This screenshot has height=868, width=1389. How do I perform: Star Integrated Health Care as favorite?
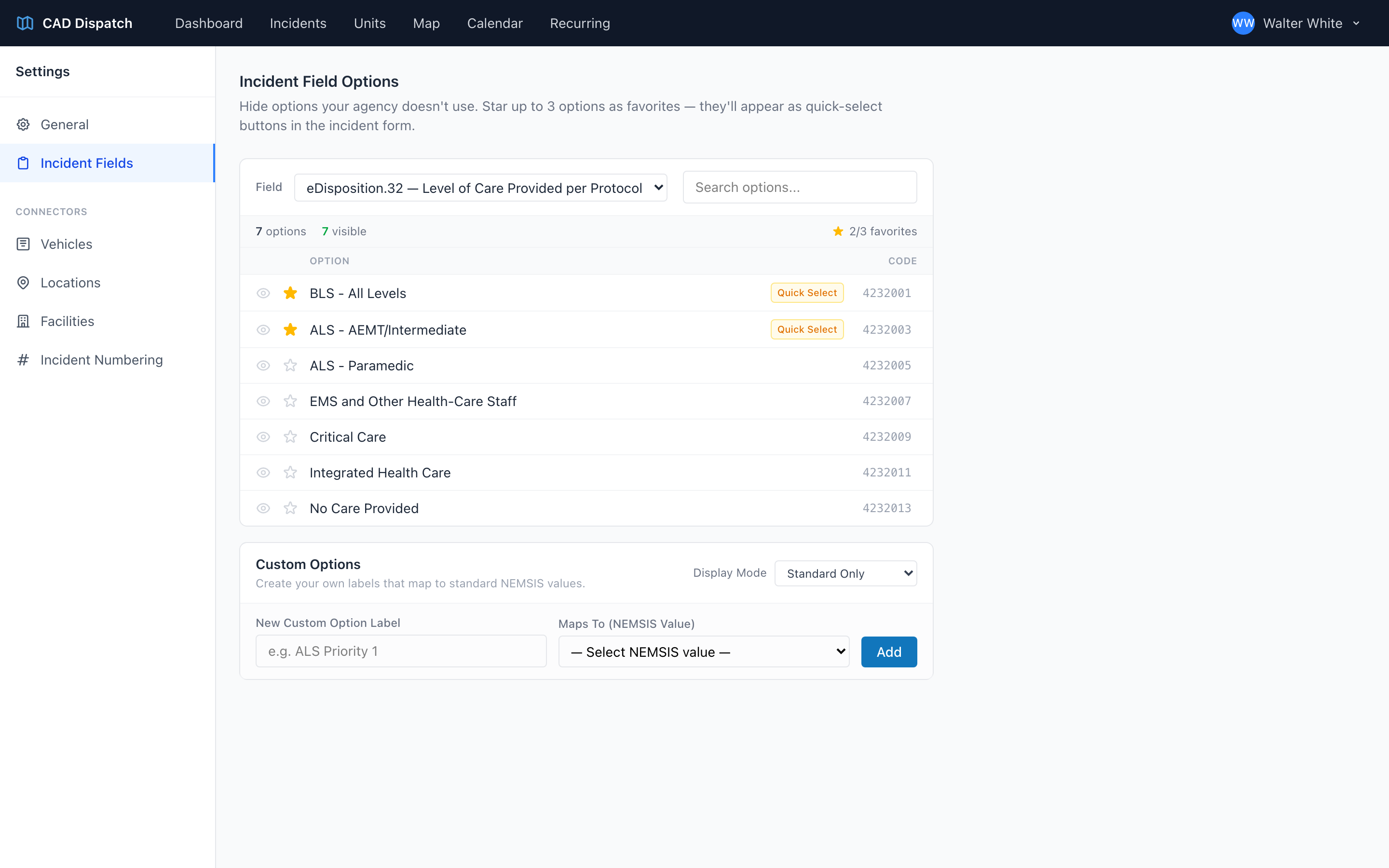(x=290, y=473)
